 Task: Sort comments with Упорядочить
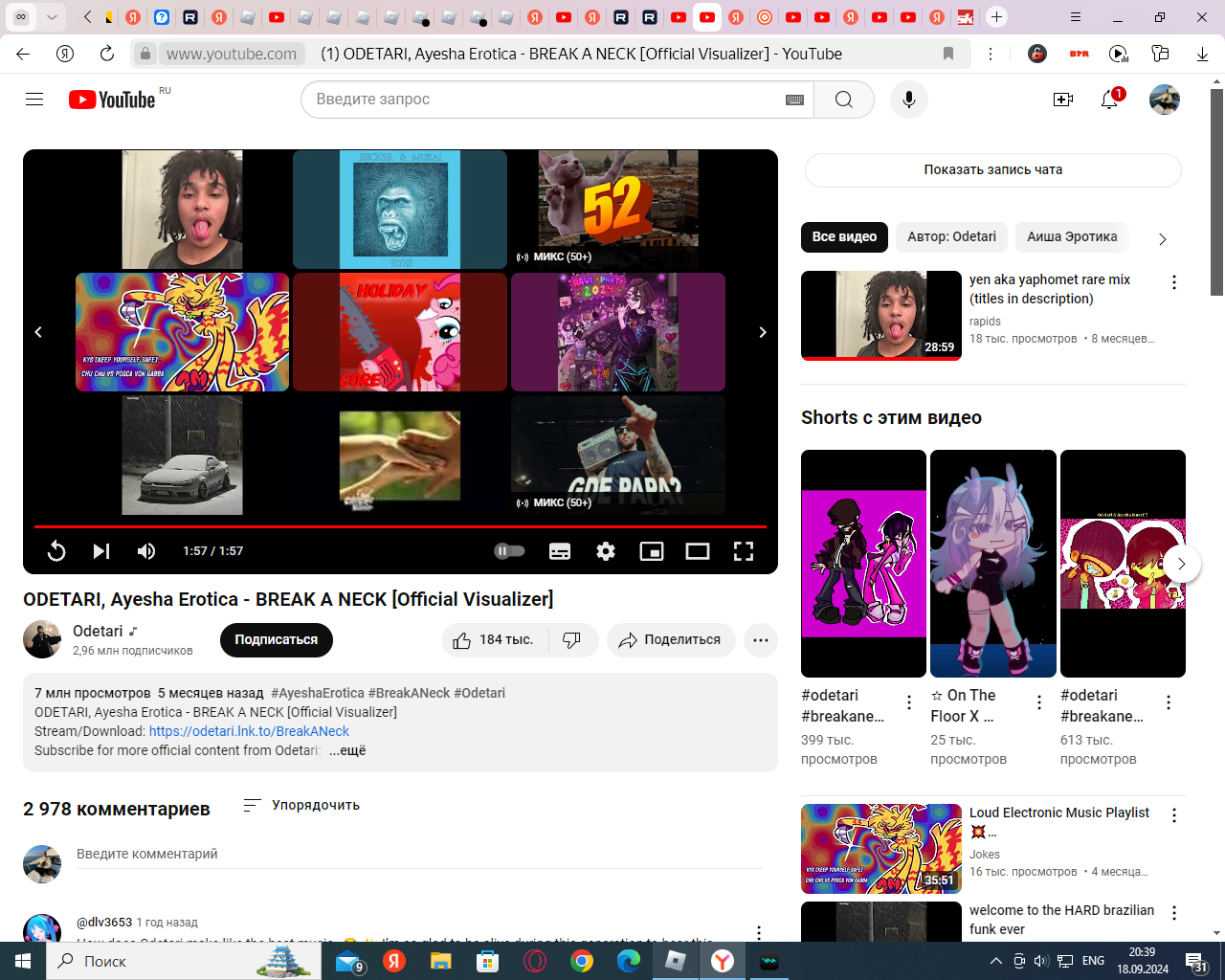301,805
